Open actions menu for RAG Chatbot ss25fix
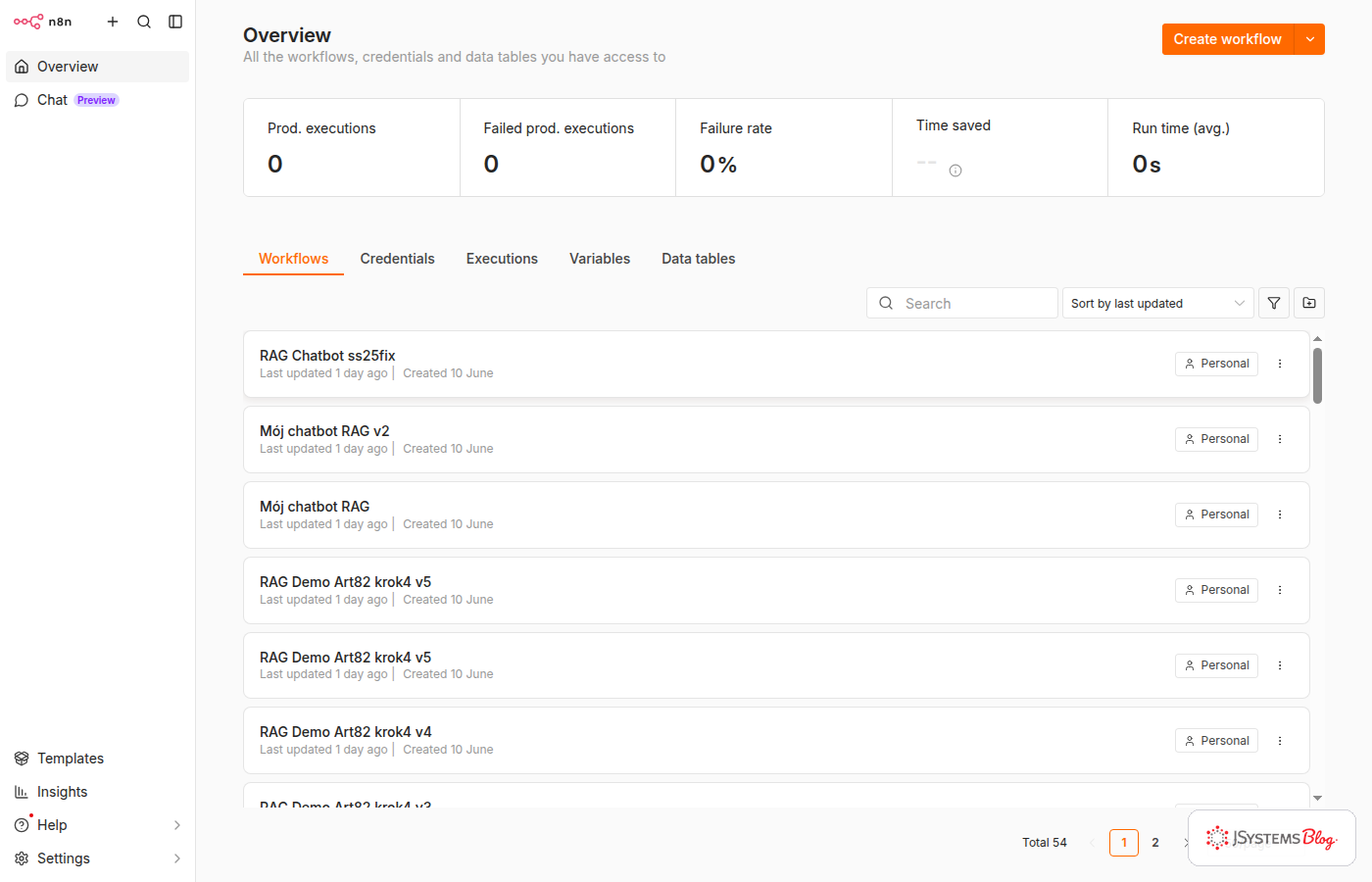The height and width of the screenshot is (882, 1372). click(x=1280, y=364)
